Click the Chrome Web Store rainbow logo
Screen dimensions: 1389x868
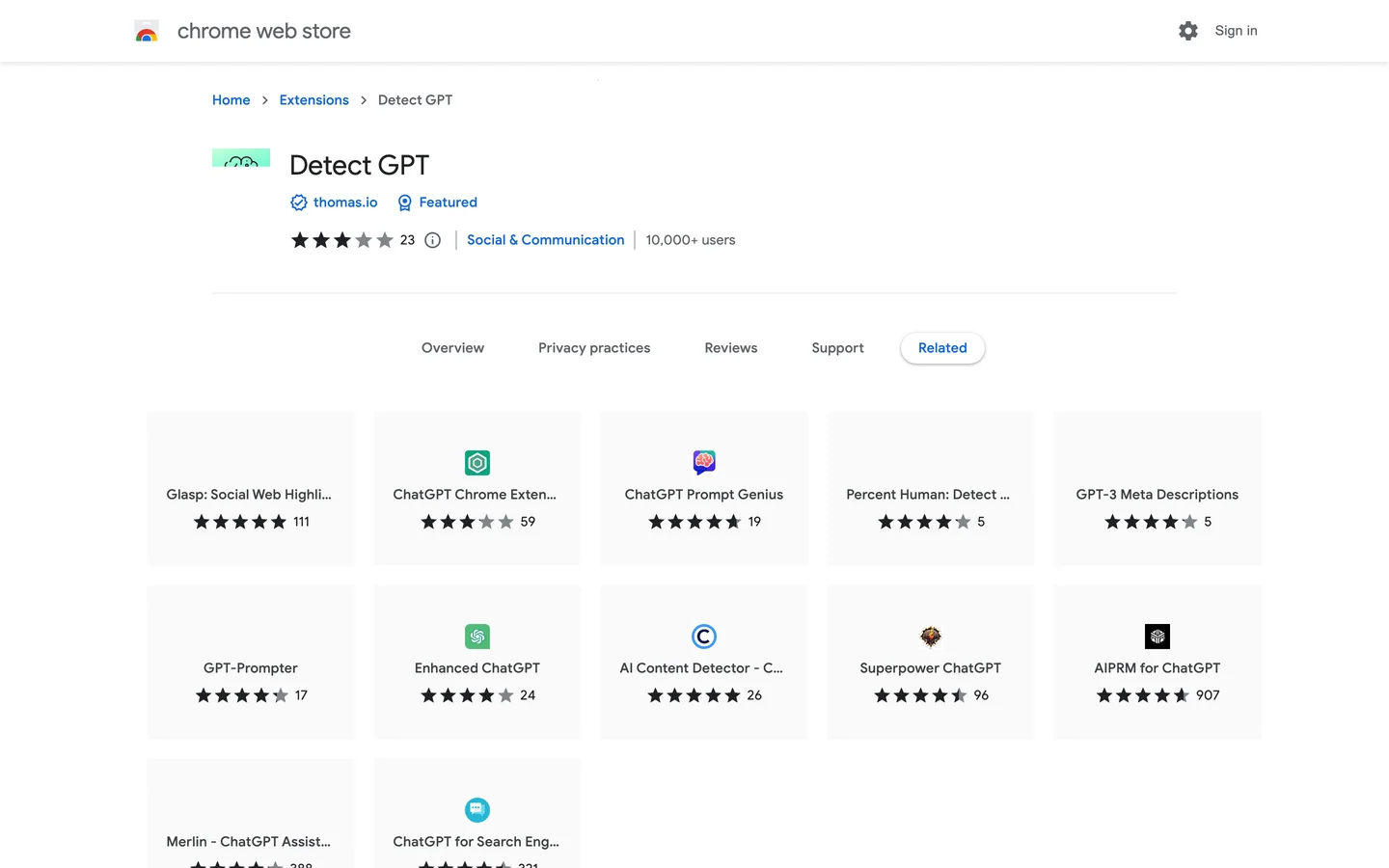147,31
